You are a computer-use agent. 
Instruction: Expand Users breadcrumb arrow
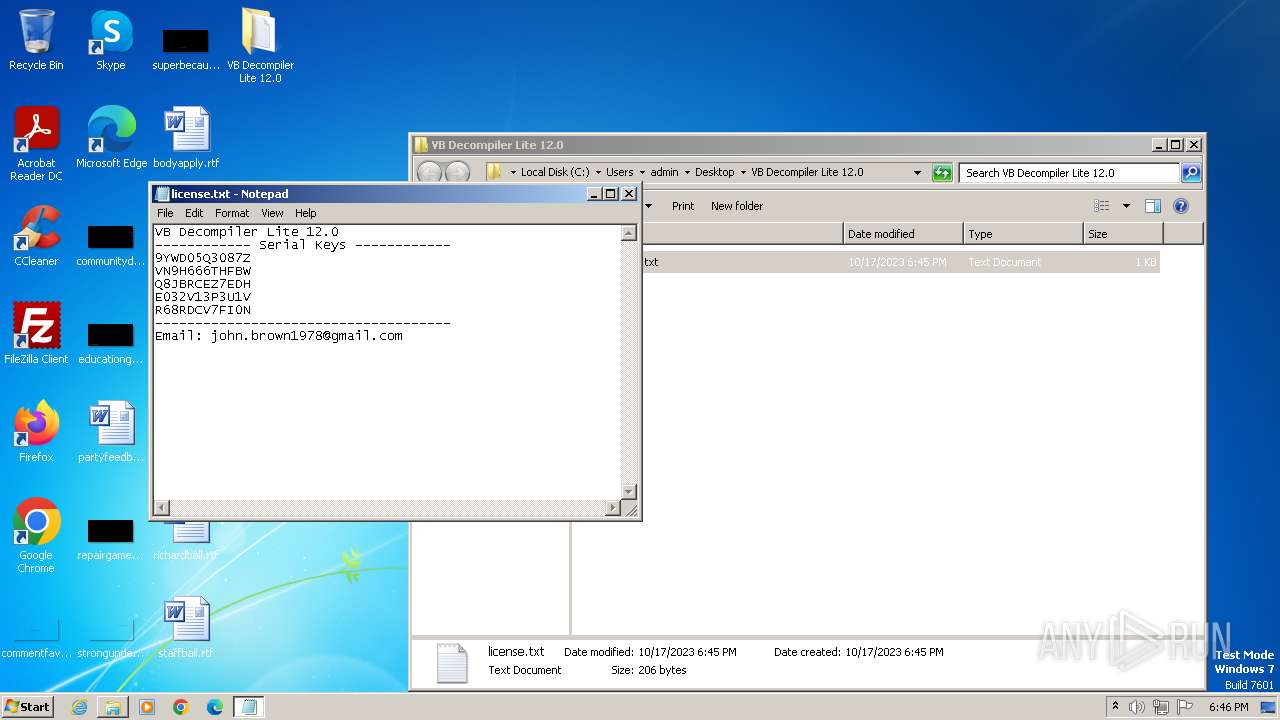point(642,173)
